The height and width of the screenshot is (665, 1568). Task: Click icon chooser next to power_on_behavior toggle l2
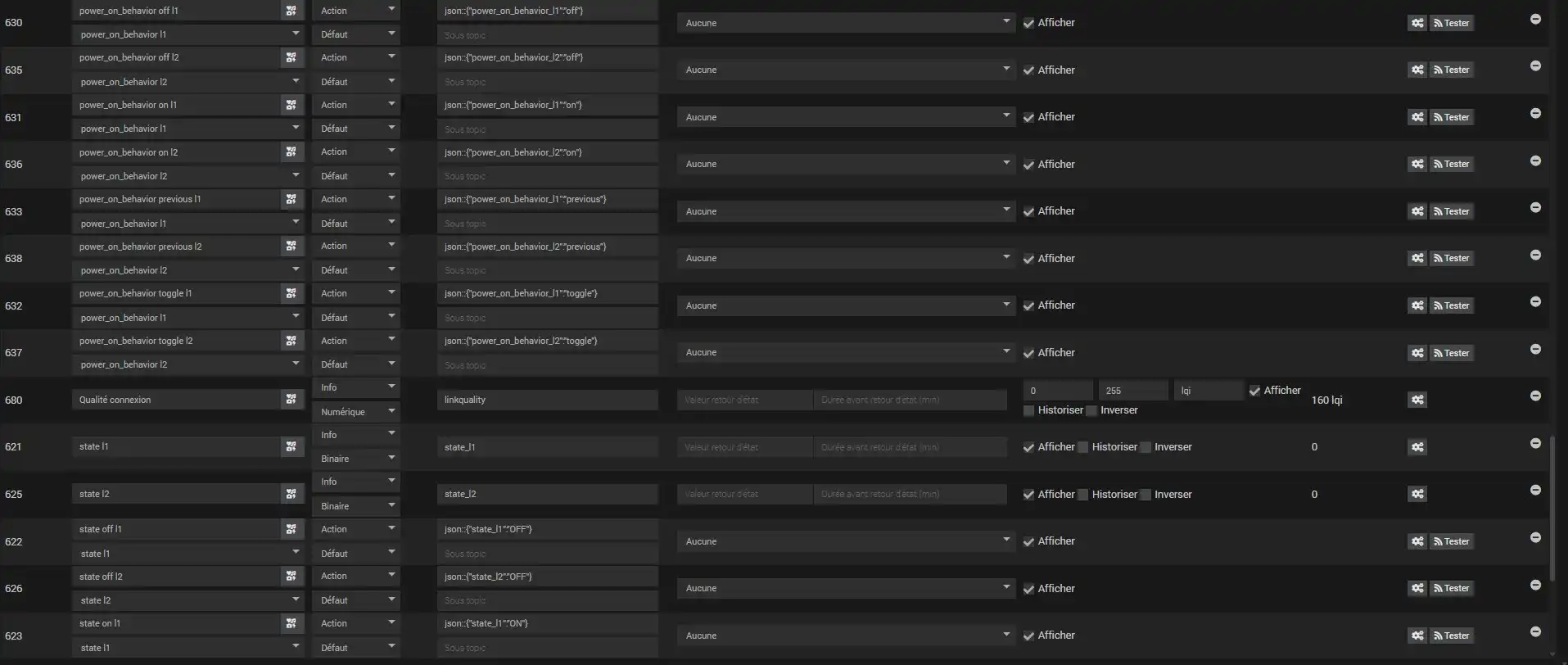(x=291, y=341)
